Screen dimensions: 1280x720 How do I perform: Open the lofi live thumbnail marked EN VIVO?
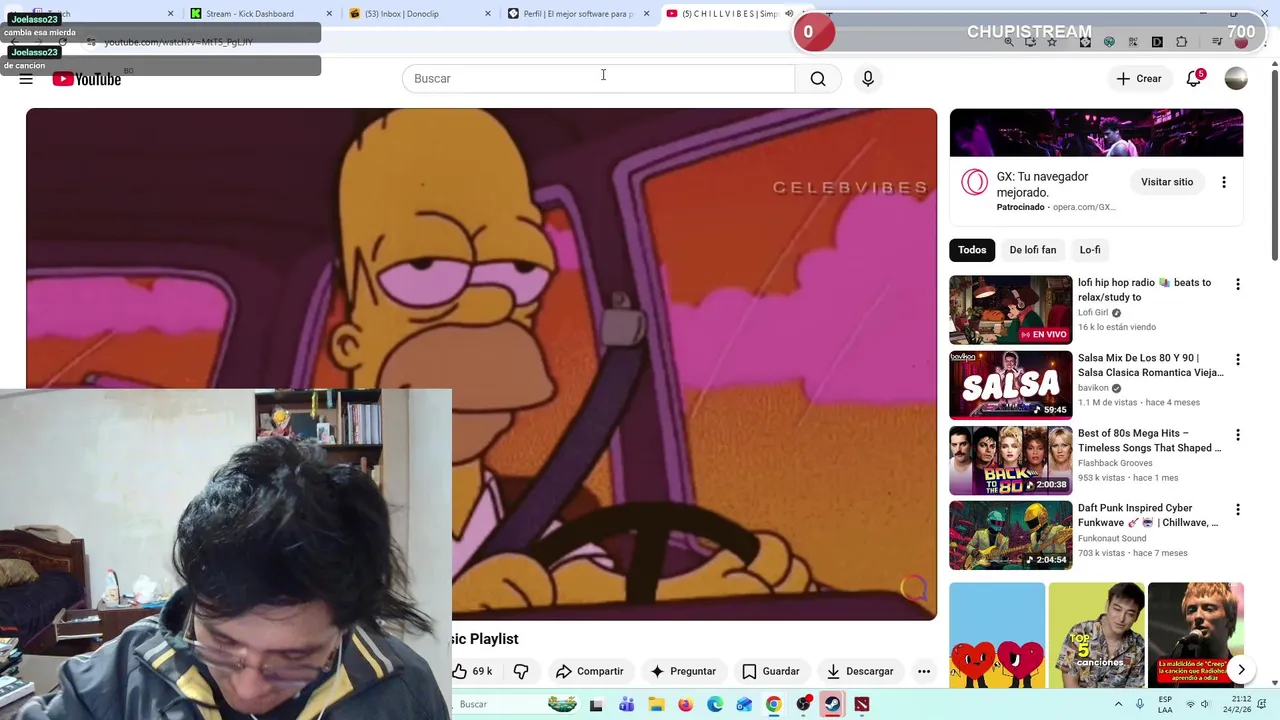1010,310
